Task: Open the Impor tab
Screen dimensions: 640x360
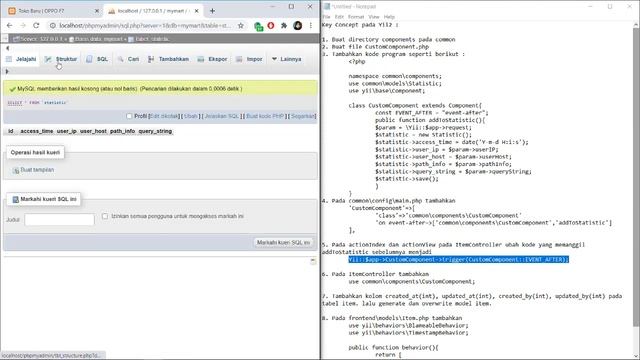Action: point(249,59)
